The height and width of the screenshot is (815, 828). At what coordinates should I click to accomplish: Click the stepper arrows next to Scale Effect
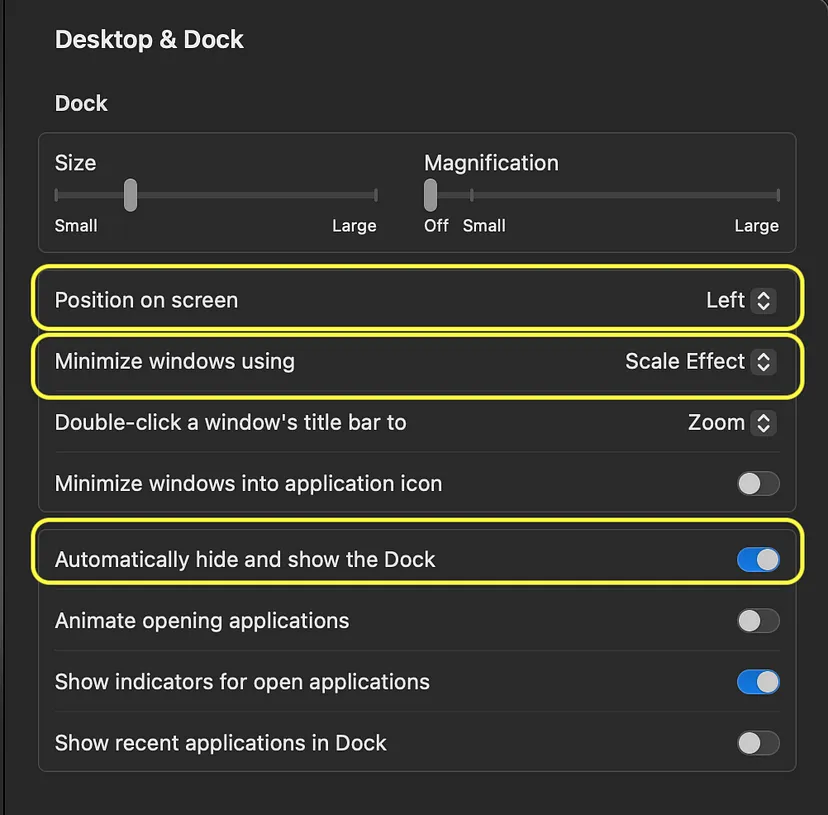(x=764, y=362)
